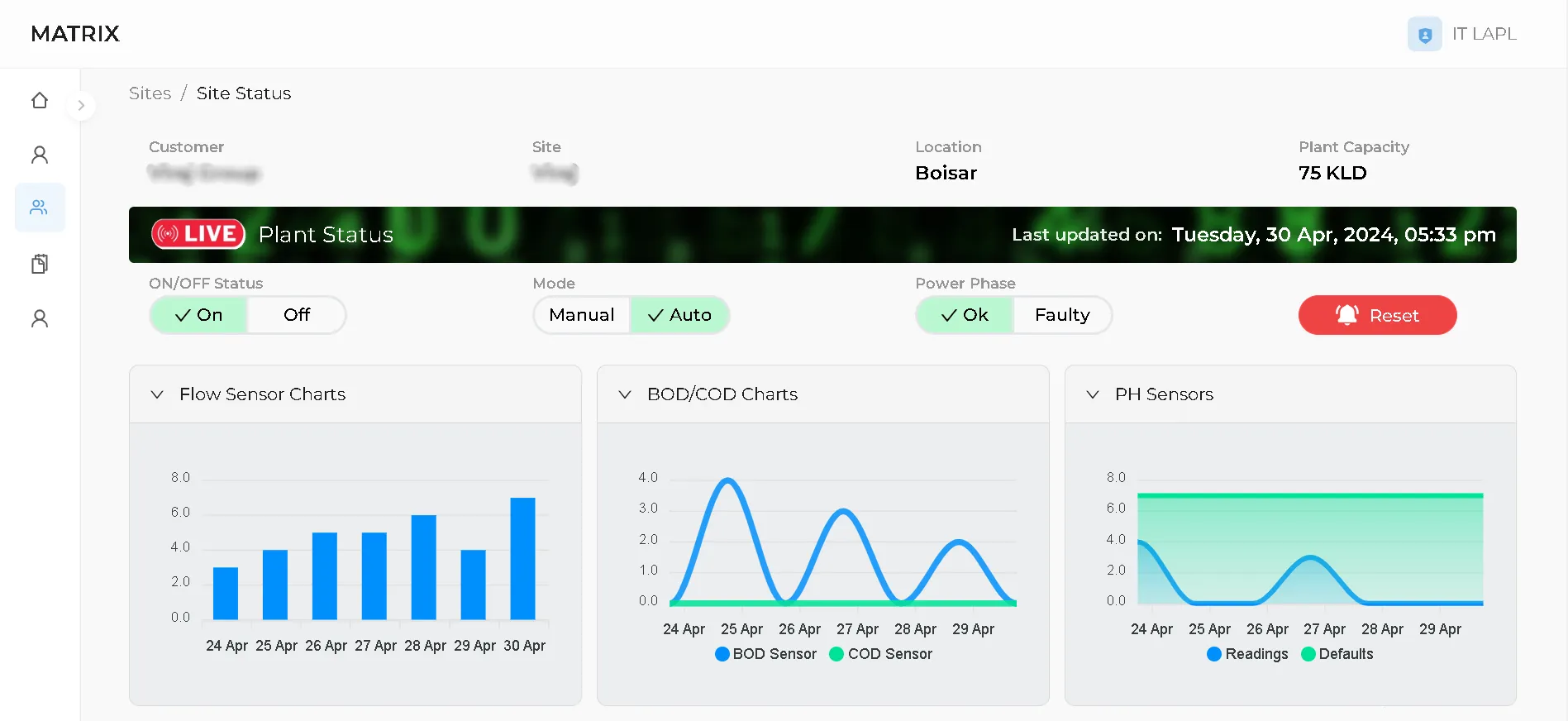Click the 28 Apr flow bar

423,567
